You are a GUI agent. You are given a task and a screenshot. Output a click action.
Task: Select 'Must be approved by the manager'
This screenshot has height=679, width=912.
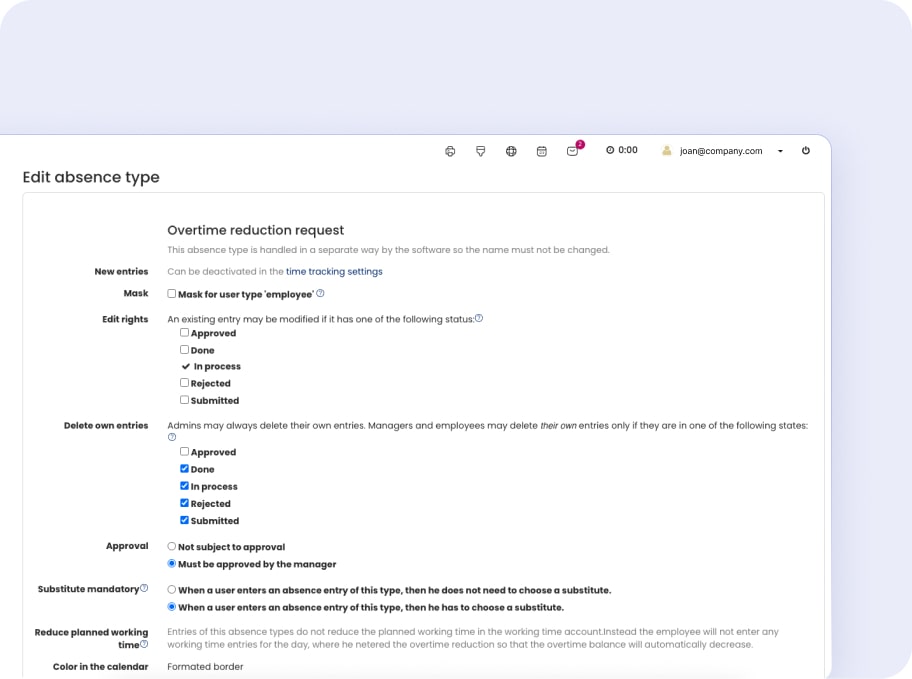(172, 564)
